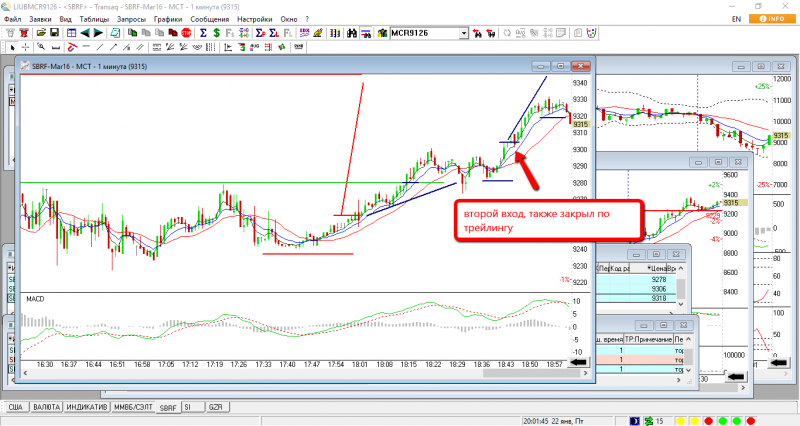
Task: Switch to the ИНДИКАТИВ workspace tab
Action: (x=87, y=407)
